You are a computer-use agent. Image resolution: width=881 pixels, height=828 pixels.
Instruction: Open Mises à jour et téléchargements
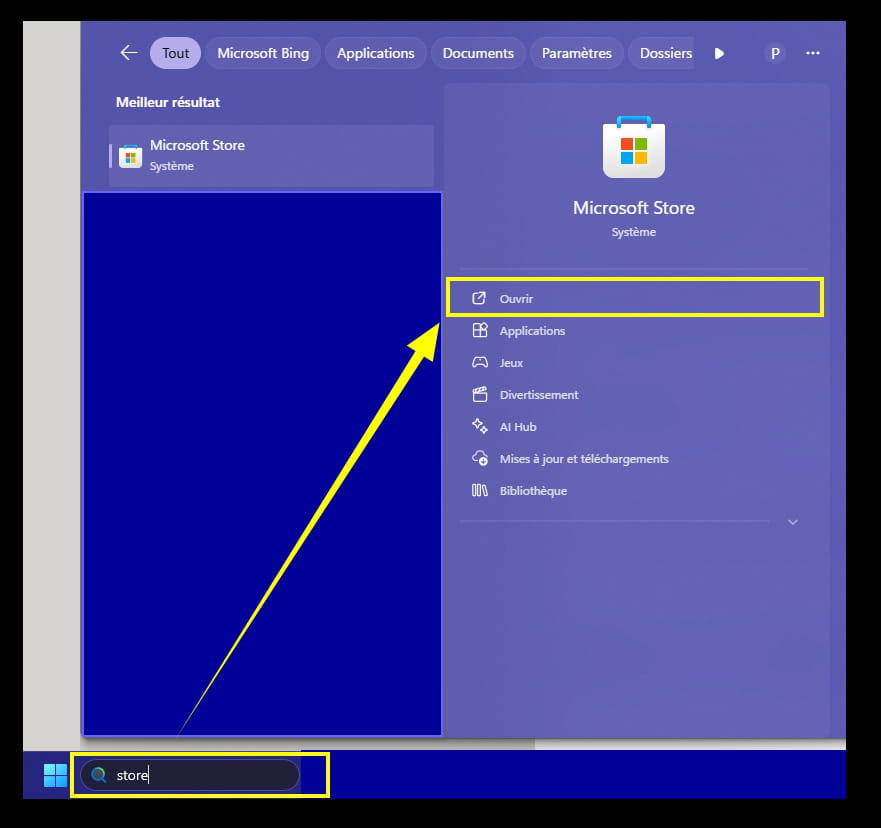(634, 459)
